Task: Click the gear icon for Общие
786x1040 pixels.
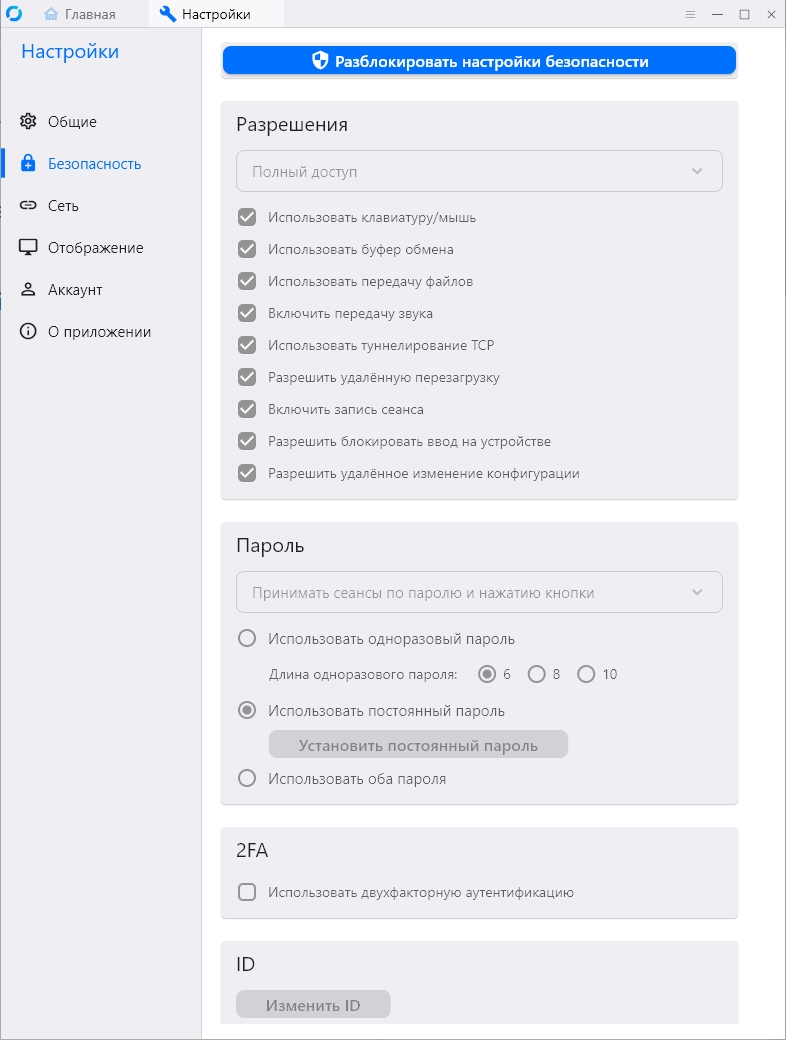Action: pyautogui.click(x=28, y=122)
